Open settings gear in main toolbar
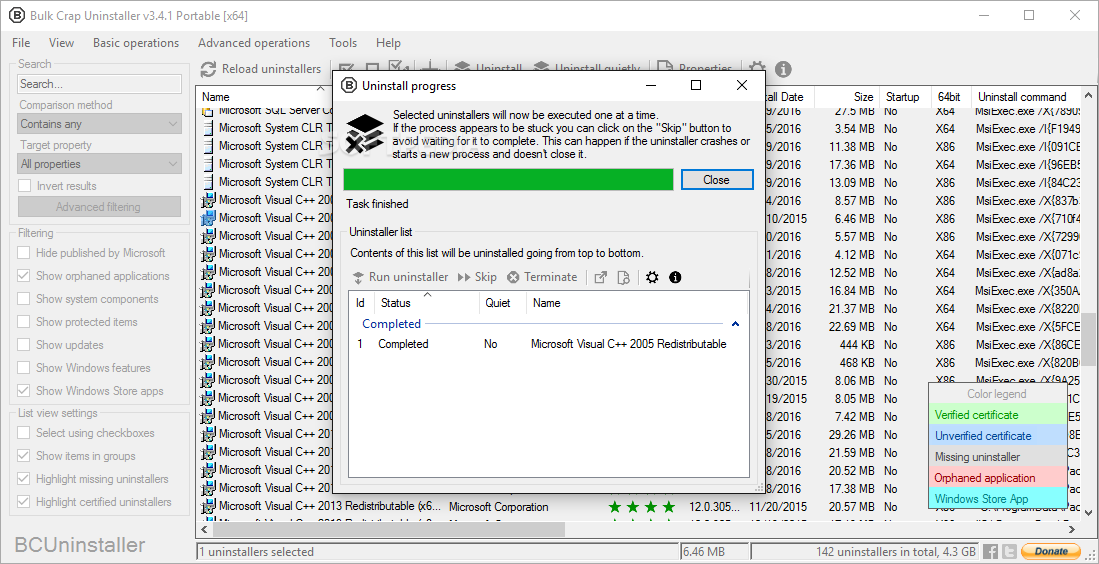1099x564 pixels. pos(756,69)
